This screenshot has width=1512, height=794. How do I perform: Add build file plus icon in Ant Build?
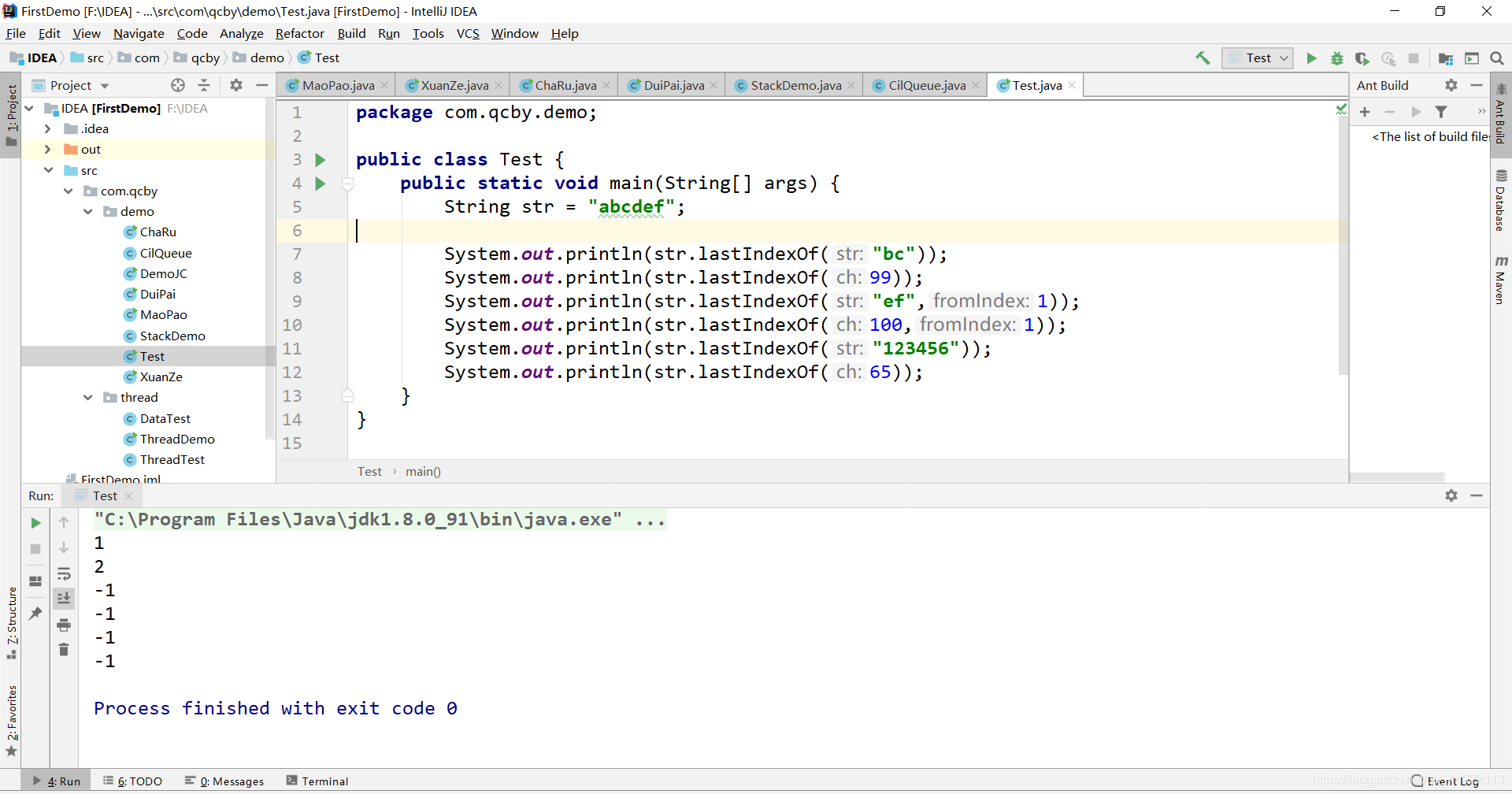coord(1365,112)
